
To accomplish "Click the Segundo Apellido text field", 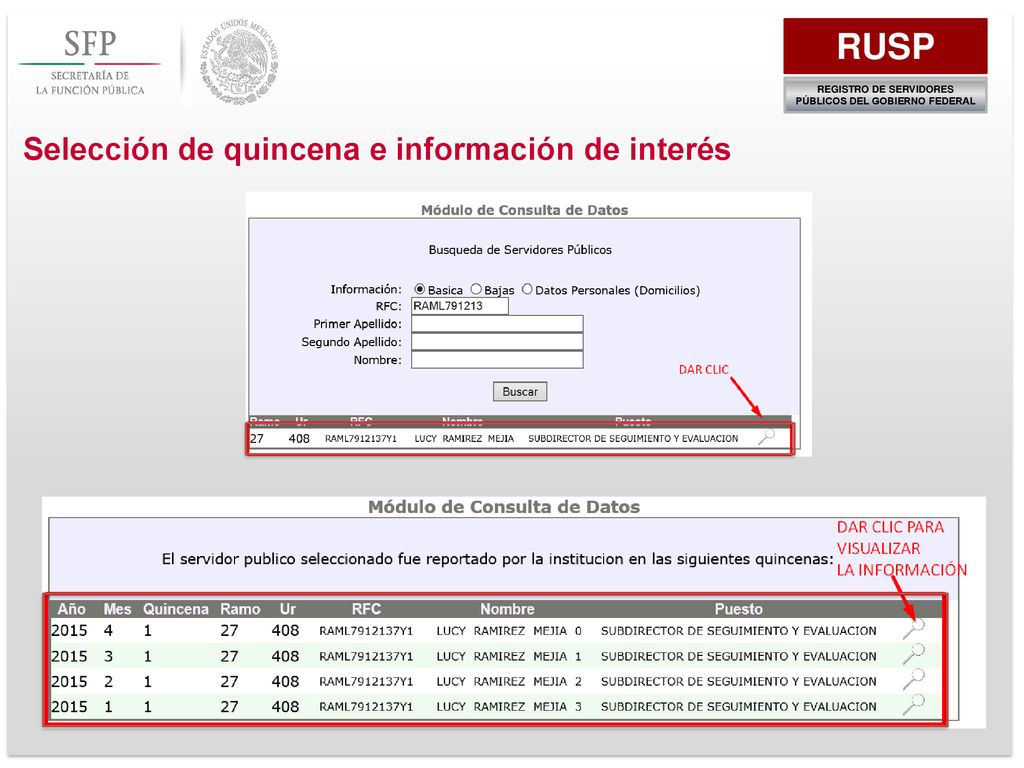I will pos(497,342).
